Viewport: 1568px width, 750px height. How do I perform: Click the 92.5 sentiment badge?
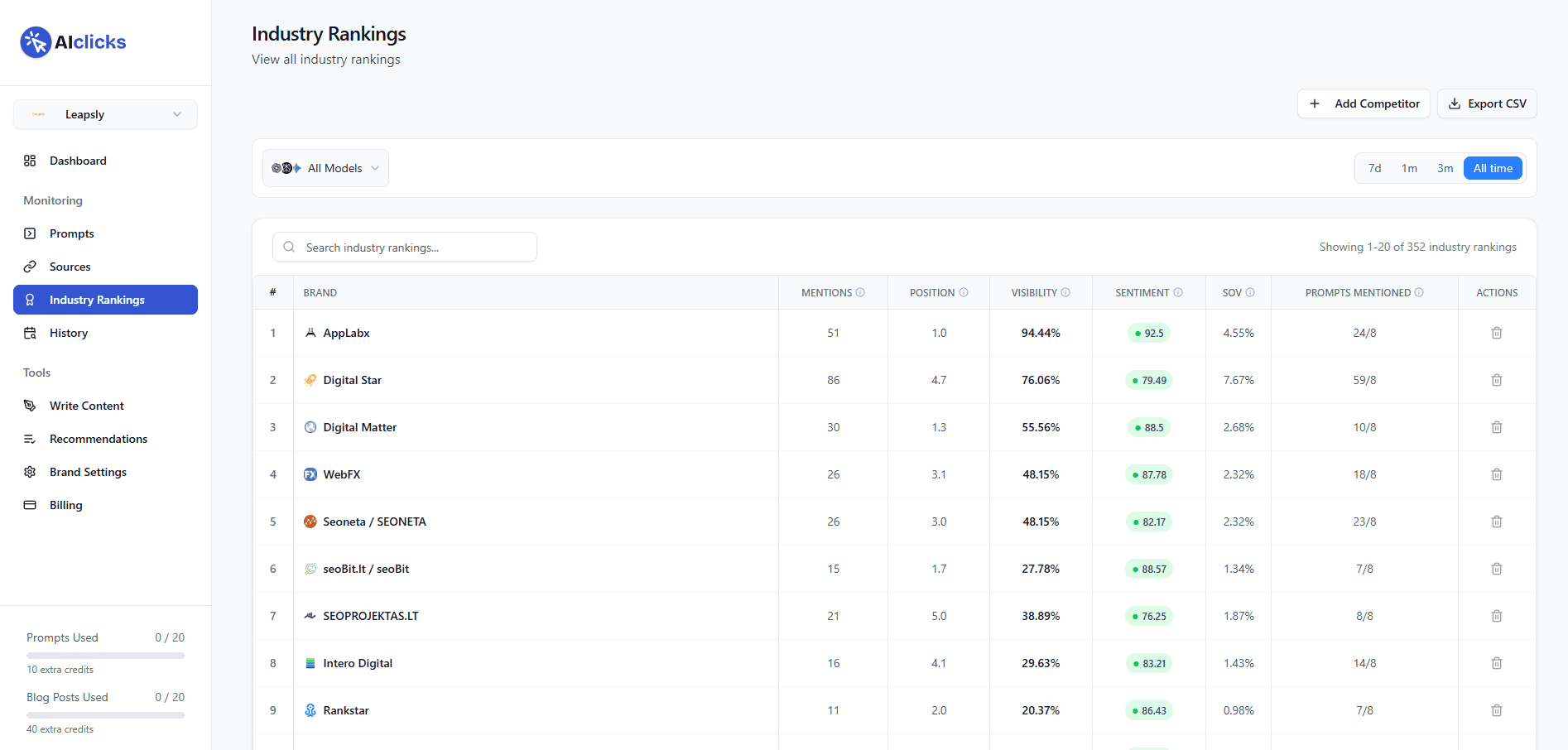coord(1148,333)
